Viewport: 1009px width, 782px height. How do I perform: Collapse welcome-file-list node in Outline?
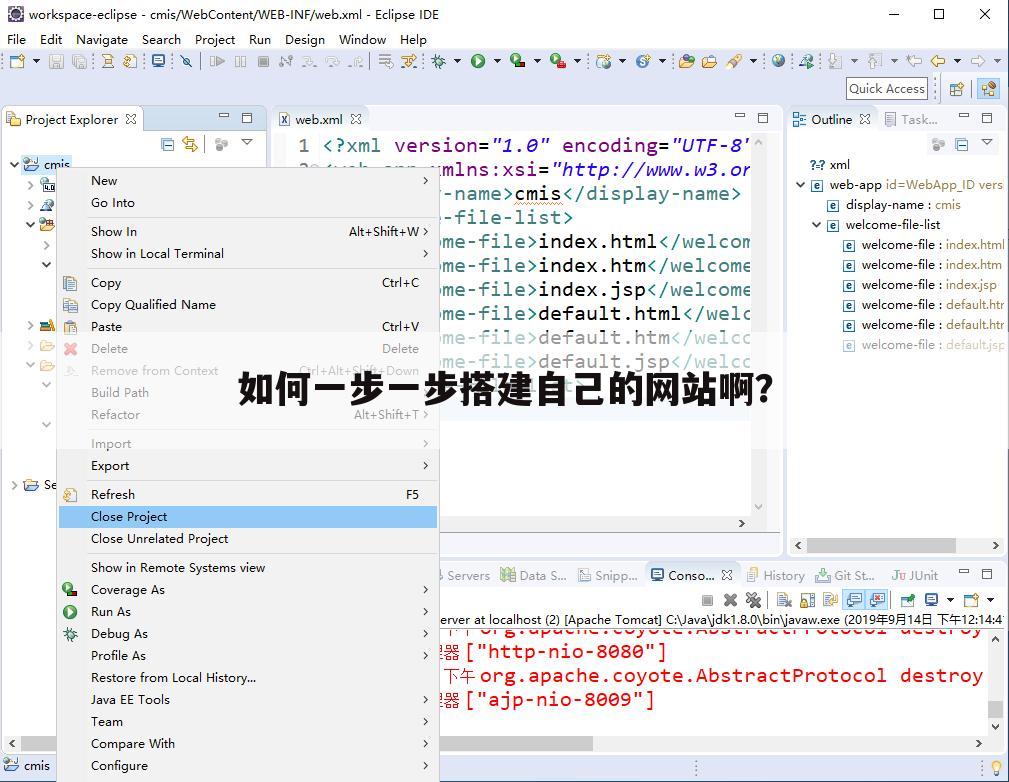click(x=816, y=225)
